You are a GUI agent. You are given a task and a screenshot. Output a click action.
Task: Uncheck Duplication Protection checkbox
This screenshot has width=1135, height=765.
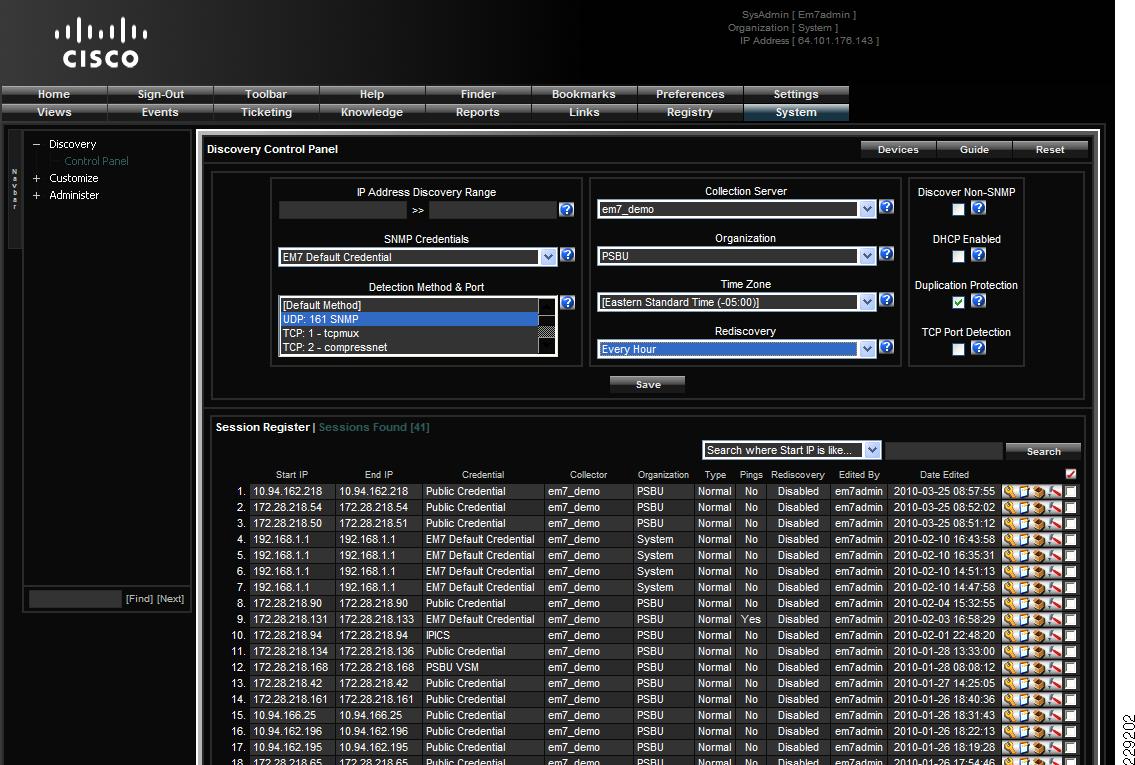pyautogui.click(x=958, y=302)
